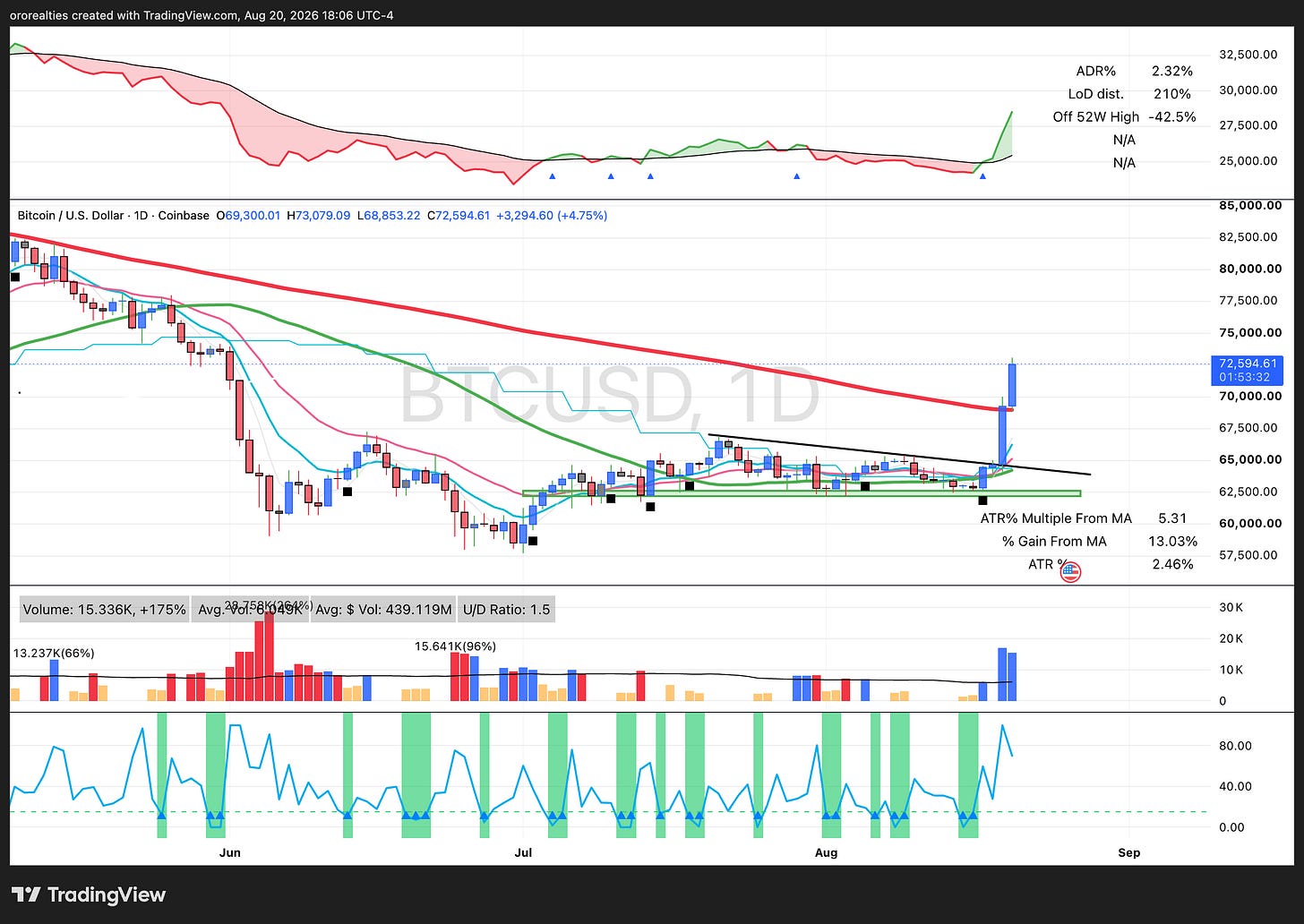1304x924 pixels.
Task: Click the U/D Ratio: 1.5 label
Action: pyautogui.click(x=506, y=610)
